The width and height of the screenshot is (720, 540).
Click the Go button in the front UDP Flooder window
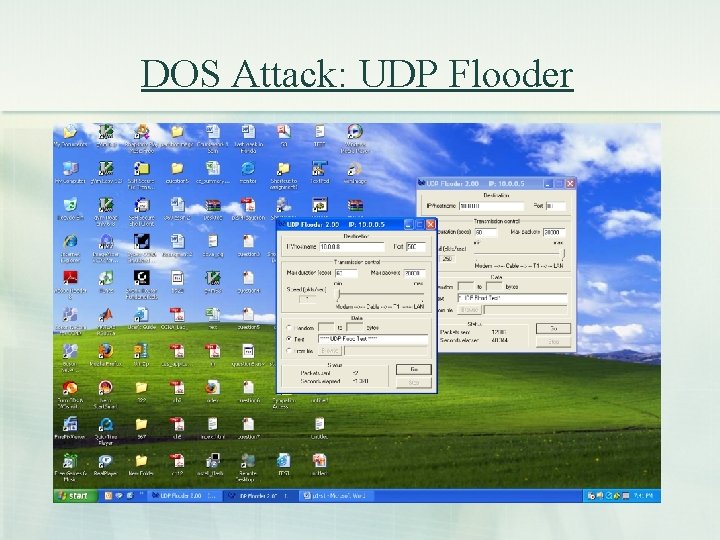pyautogui.click(x=414, y=369)
